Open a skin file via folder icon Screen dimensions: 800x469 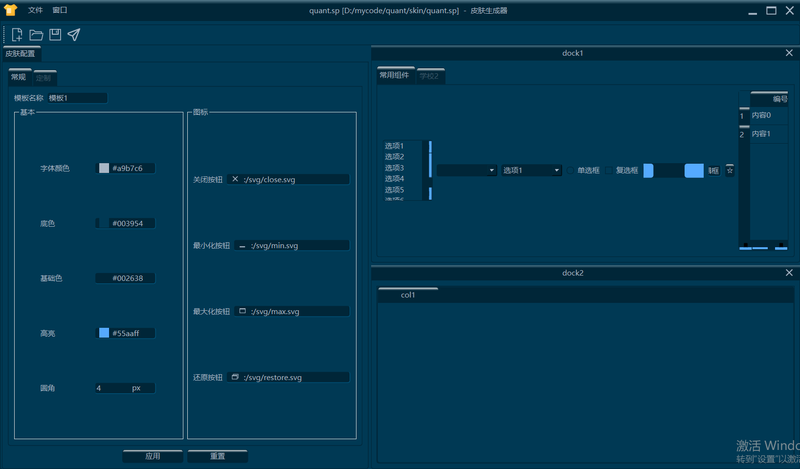tap(36, 35)
